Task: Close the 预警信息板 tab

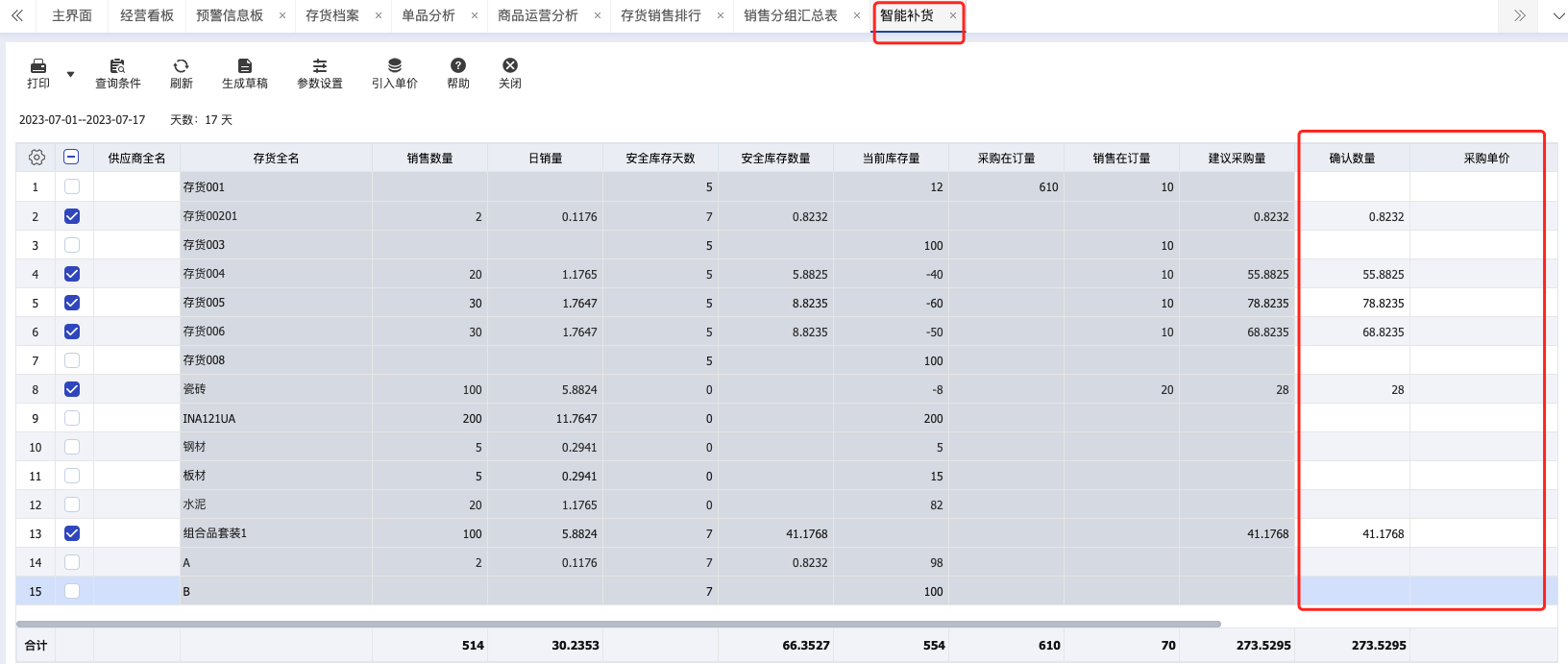Action: click(282, 15)
